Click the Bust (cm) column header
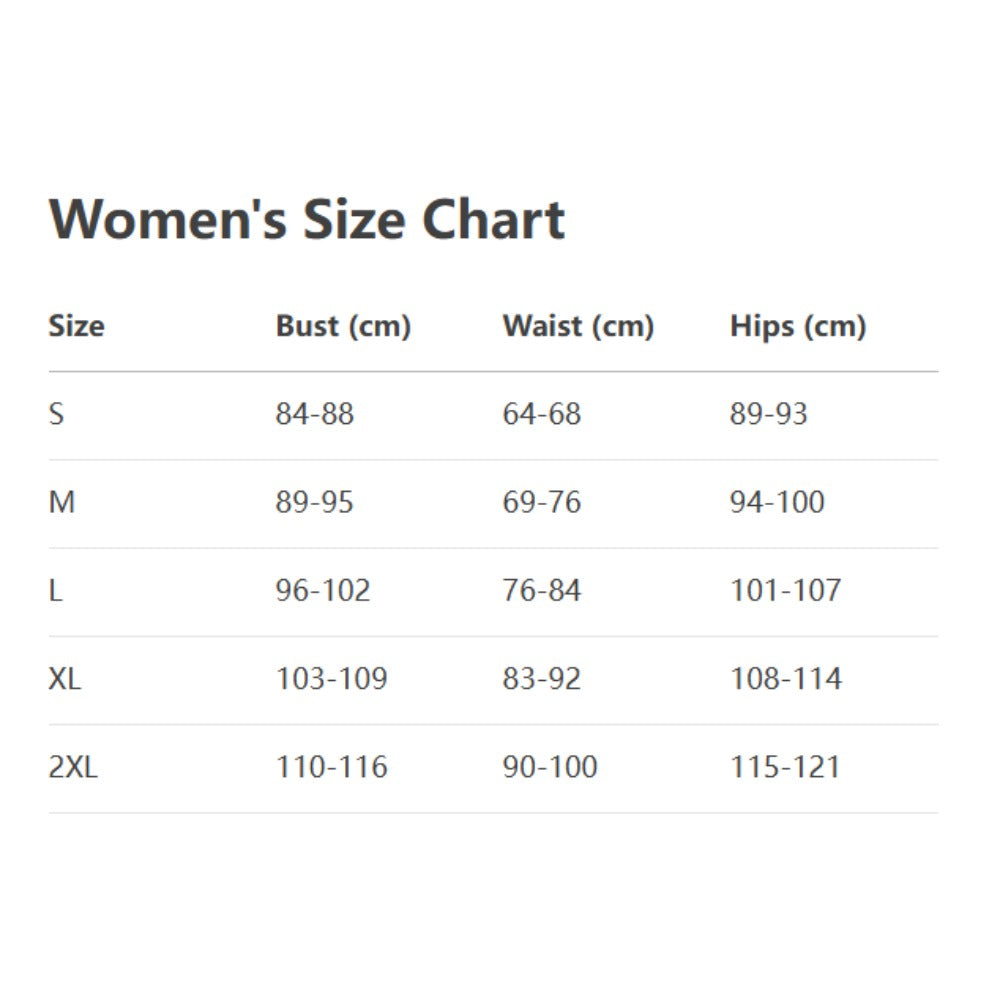 (x=343, y=326)
